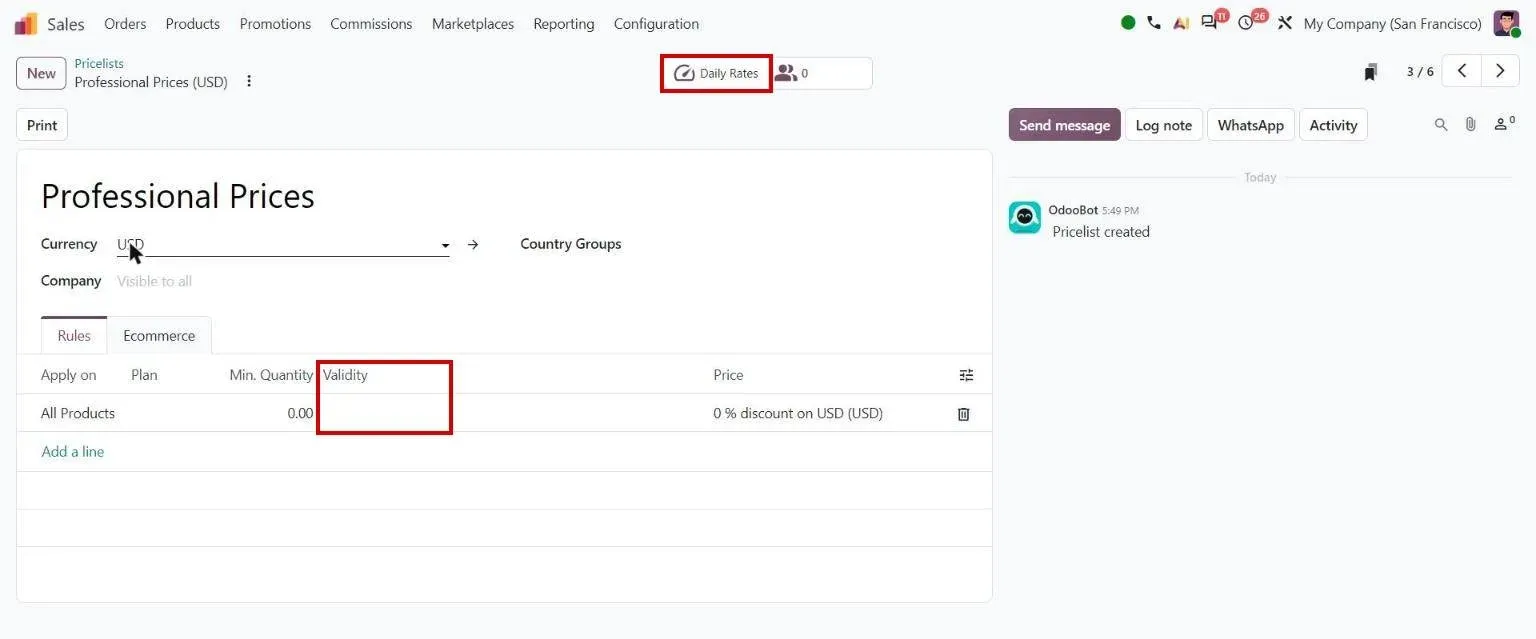Open the user avatar menu

point(1506,23)
